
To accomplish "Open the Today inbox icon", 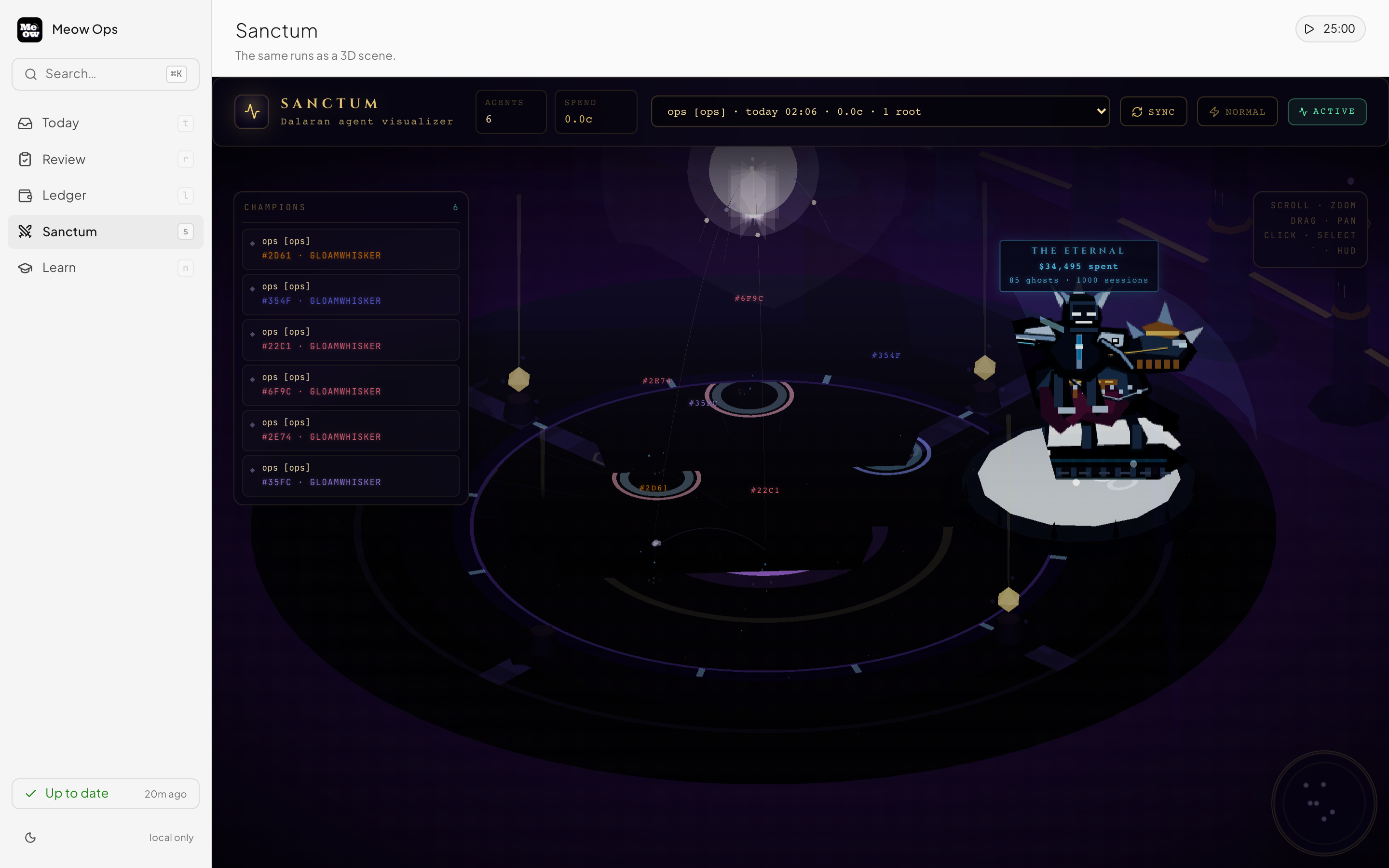I will [25, 123].
